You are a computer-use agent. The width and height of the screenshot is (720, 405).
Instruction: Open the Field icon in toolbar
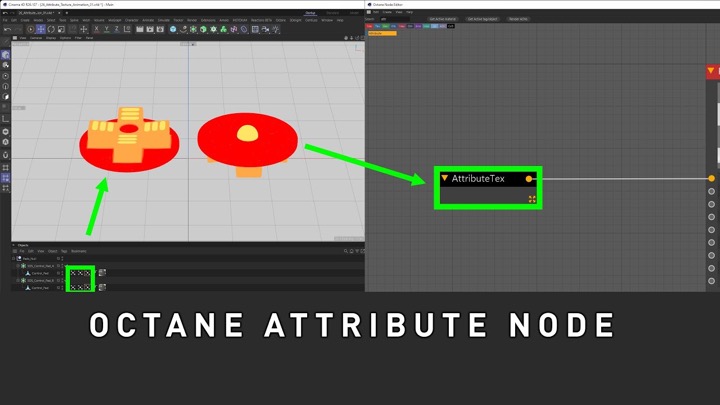244,29
